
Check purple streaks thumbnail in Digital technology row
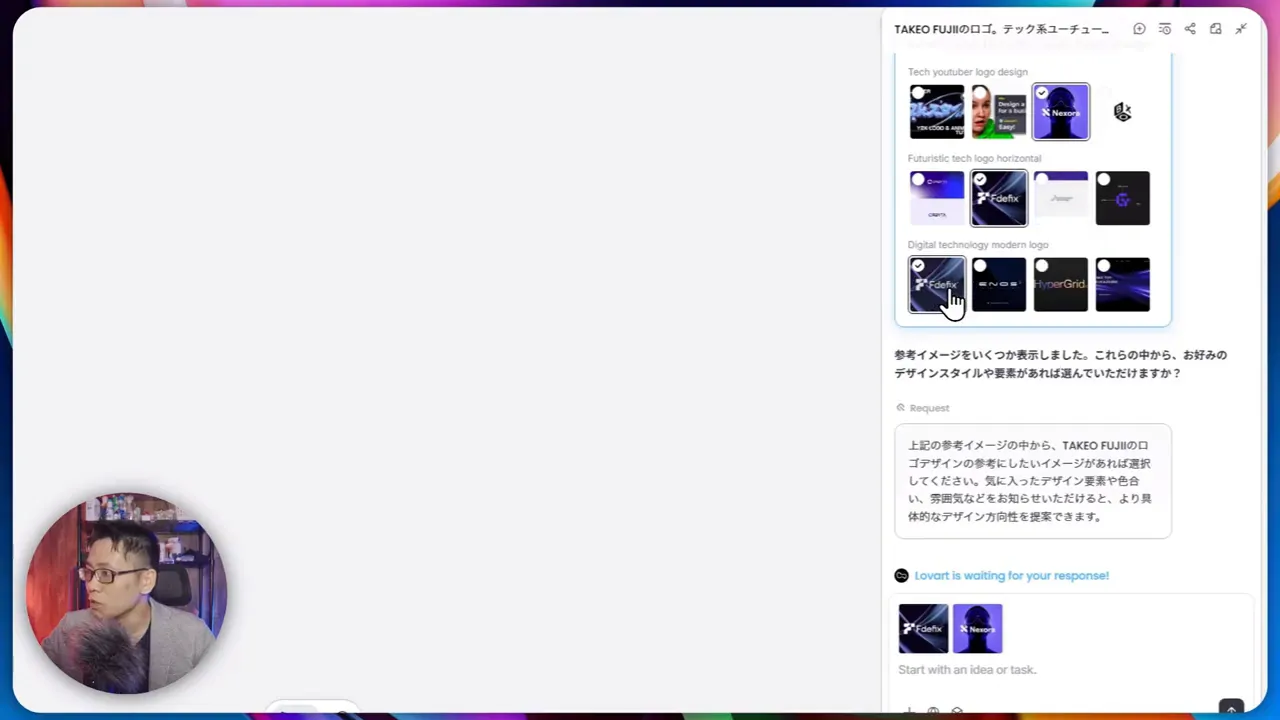[1104, 266]
